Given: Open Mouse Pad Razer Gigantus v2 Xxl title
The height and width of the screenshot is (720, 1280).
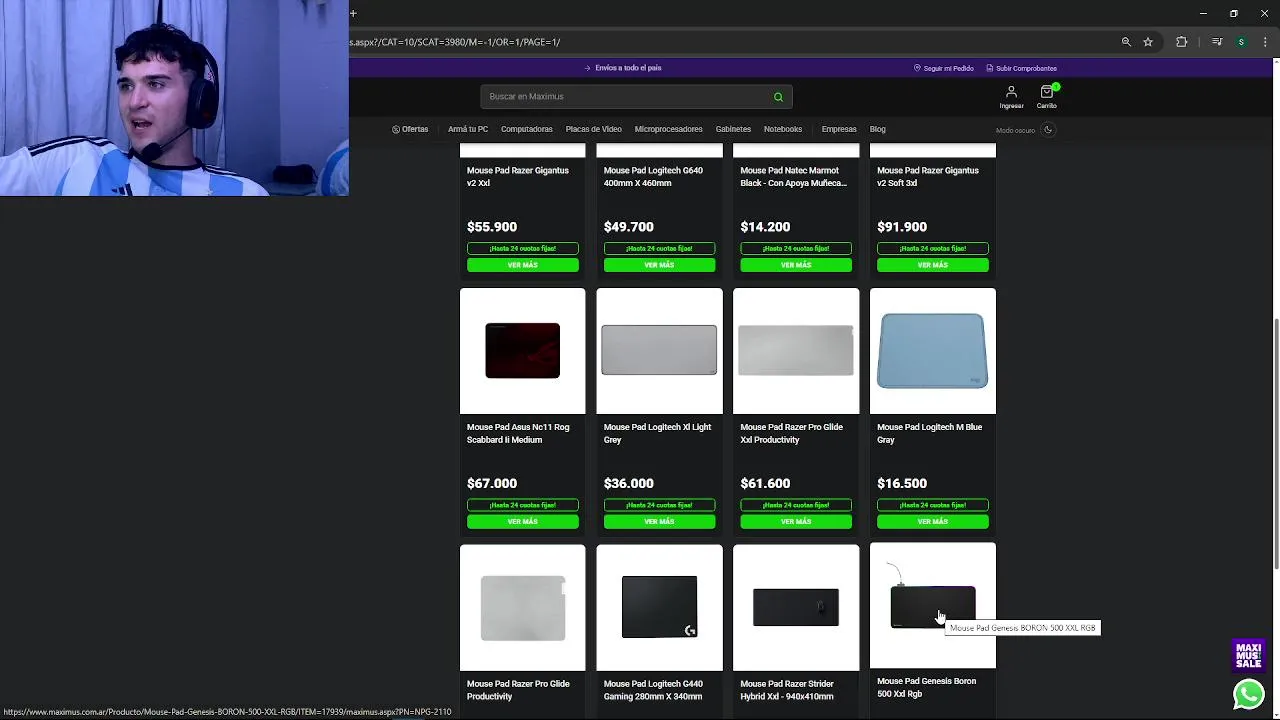Looking at the screenshot, I should tap(518, 177).
